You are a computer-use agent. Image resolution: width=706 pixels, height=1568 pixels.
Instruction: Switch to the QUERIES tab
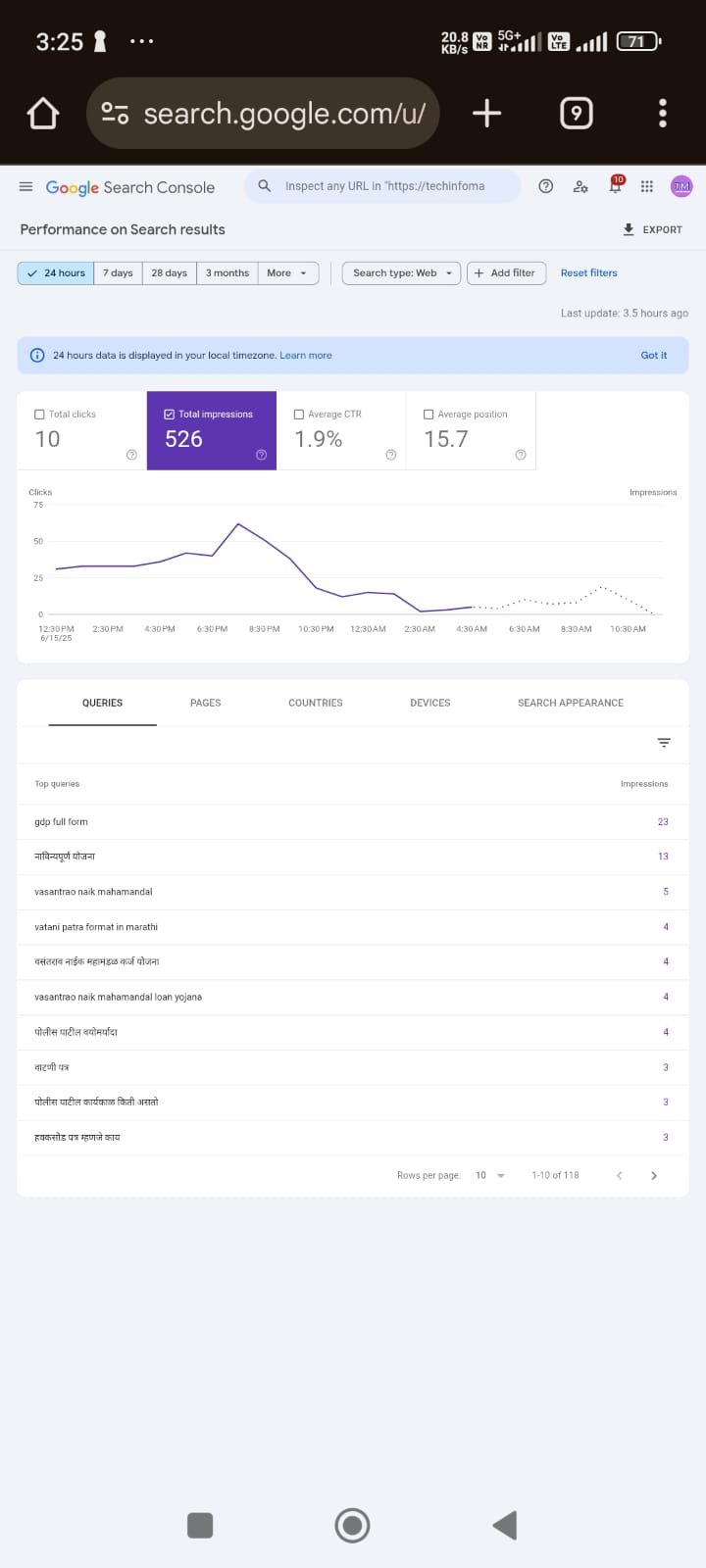click(x=103, y=703)
